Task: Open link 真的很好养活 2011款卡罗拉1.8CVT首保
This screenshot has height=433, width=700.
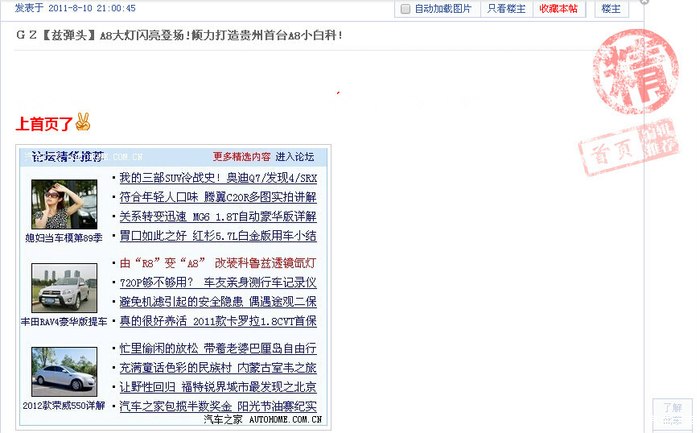Action: pos(217,321)
